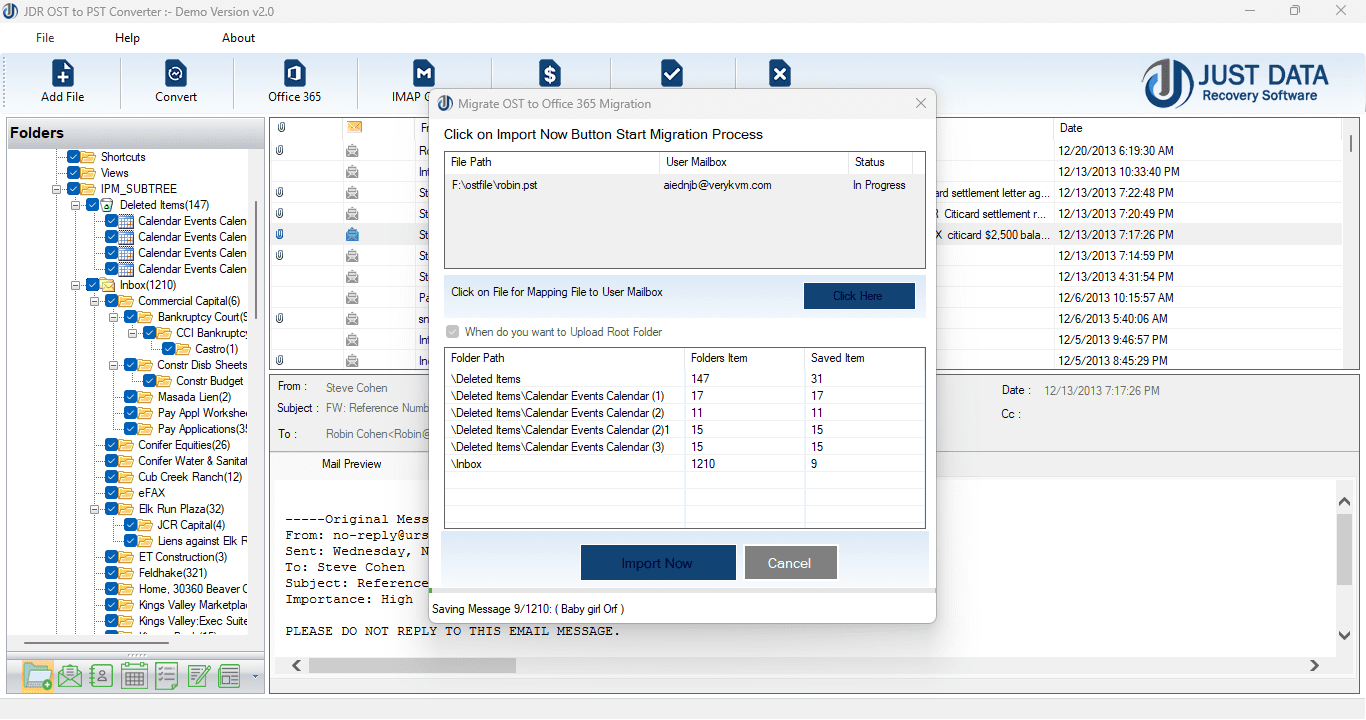The height and width of the screenshot is (720, 1366).
Task: Toggle the Upload Root Folder checkbox
Action: click(453, 332)
